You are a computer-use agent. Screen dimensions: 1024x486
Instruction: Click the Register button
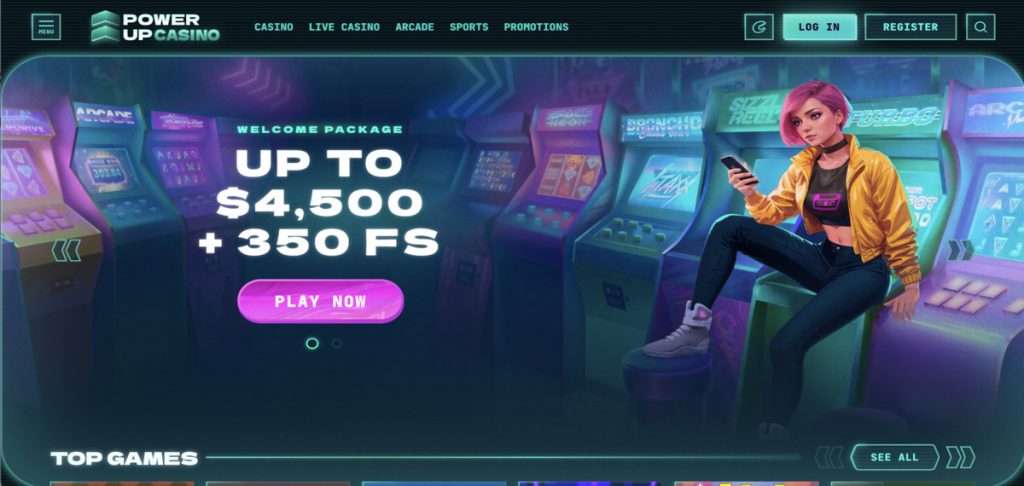(910, 27)
